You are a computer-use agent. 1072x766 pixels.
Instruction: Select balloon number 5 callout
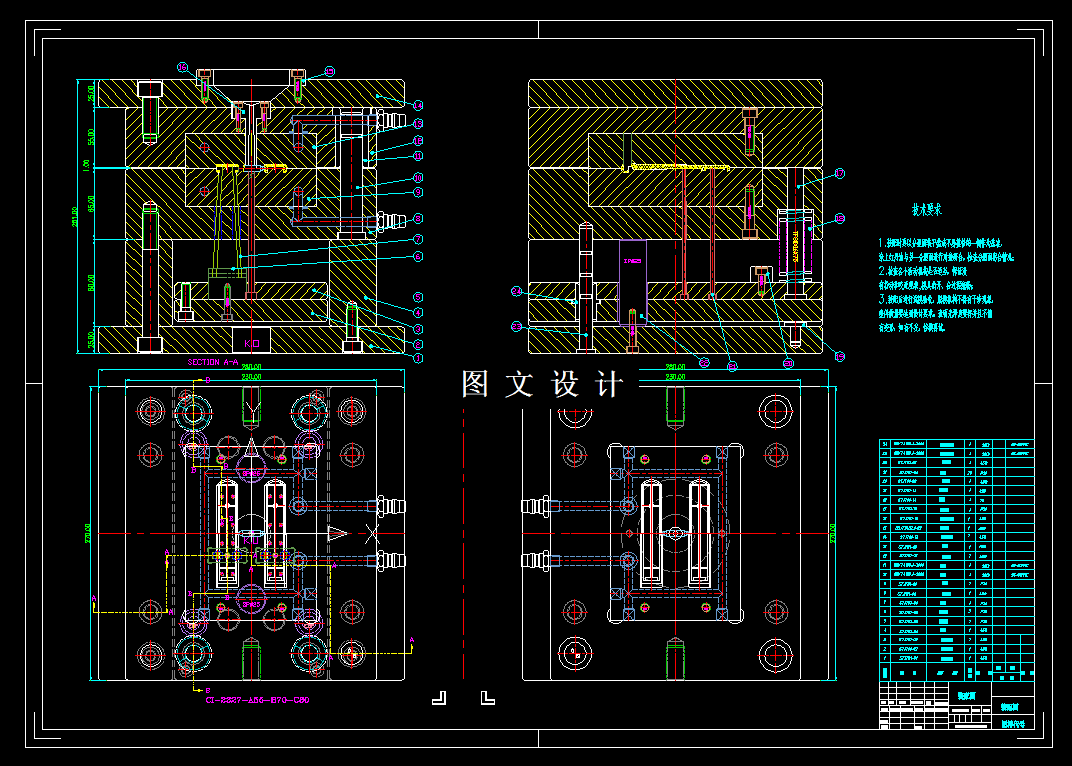tap(418, 298)
